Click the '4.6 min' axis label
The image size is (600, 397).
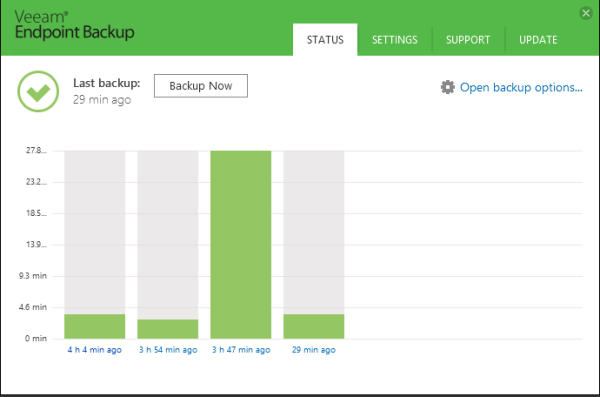[x=33, y=307]
